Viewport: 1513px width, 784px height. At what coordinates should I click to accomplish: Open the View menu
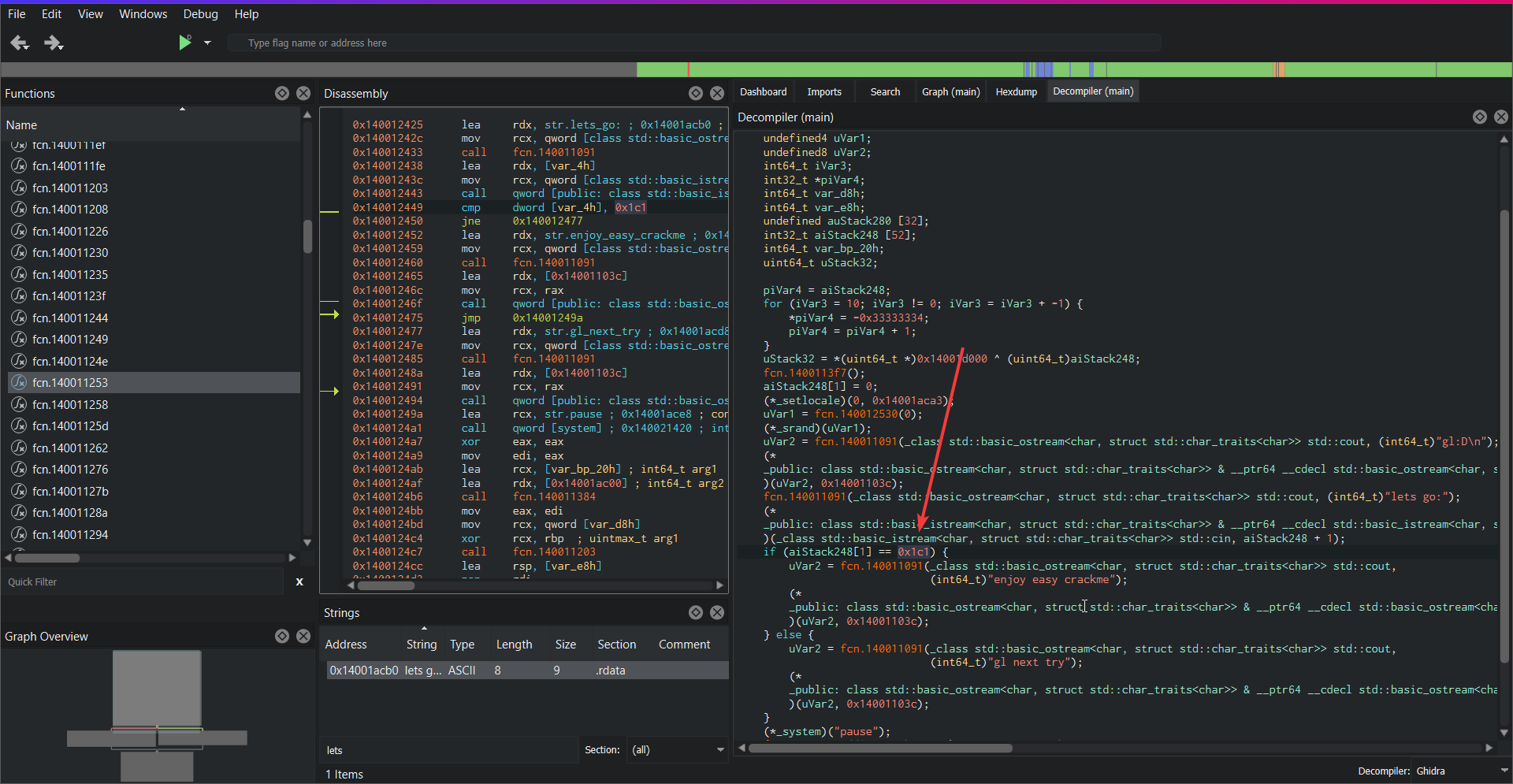[91, 14]
